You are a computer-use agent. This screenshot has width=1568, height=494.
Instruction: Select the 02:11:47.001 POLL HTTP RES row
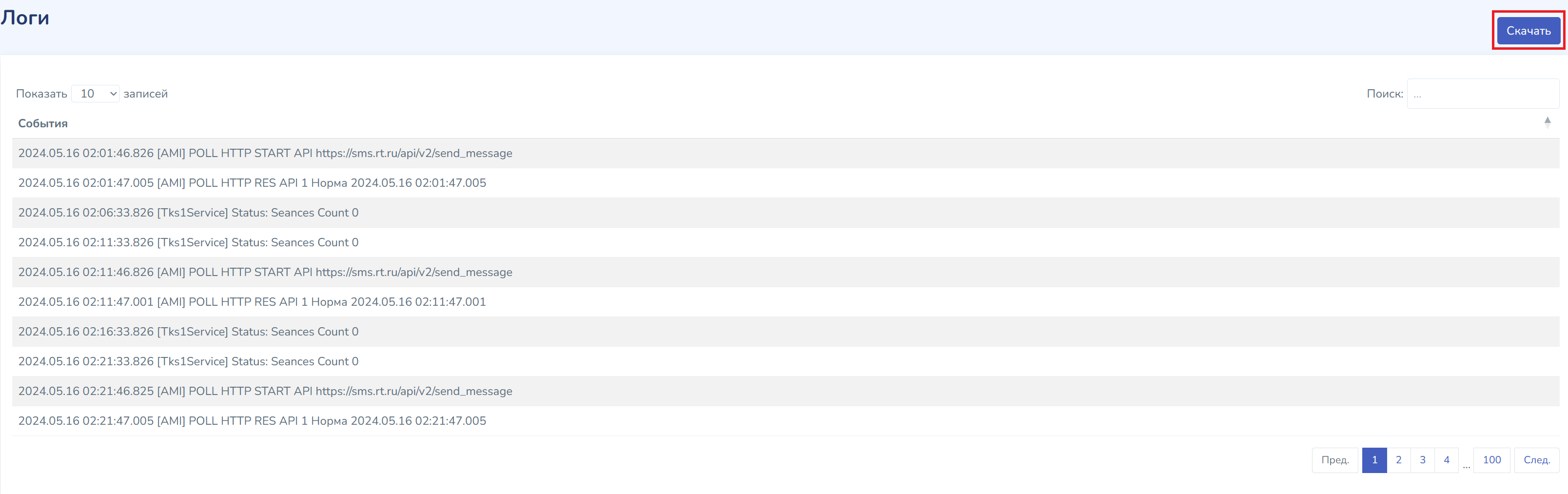[x=785, y=301]
